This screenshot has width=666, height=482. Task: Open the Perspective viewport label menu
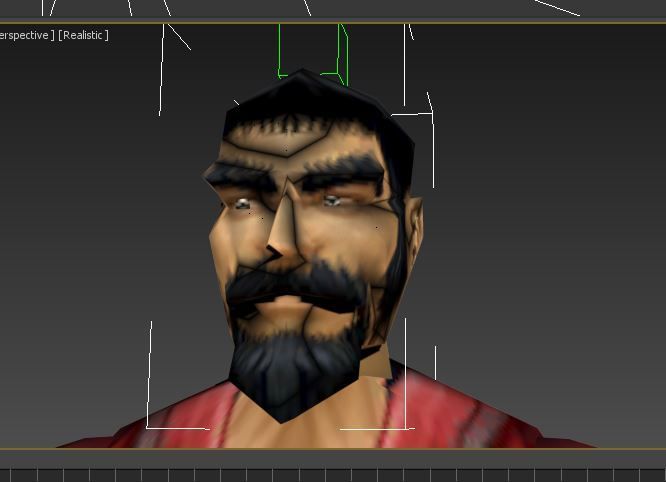(x=26, y=35)
